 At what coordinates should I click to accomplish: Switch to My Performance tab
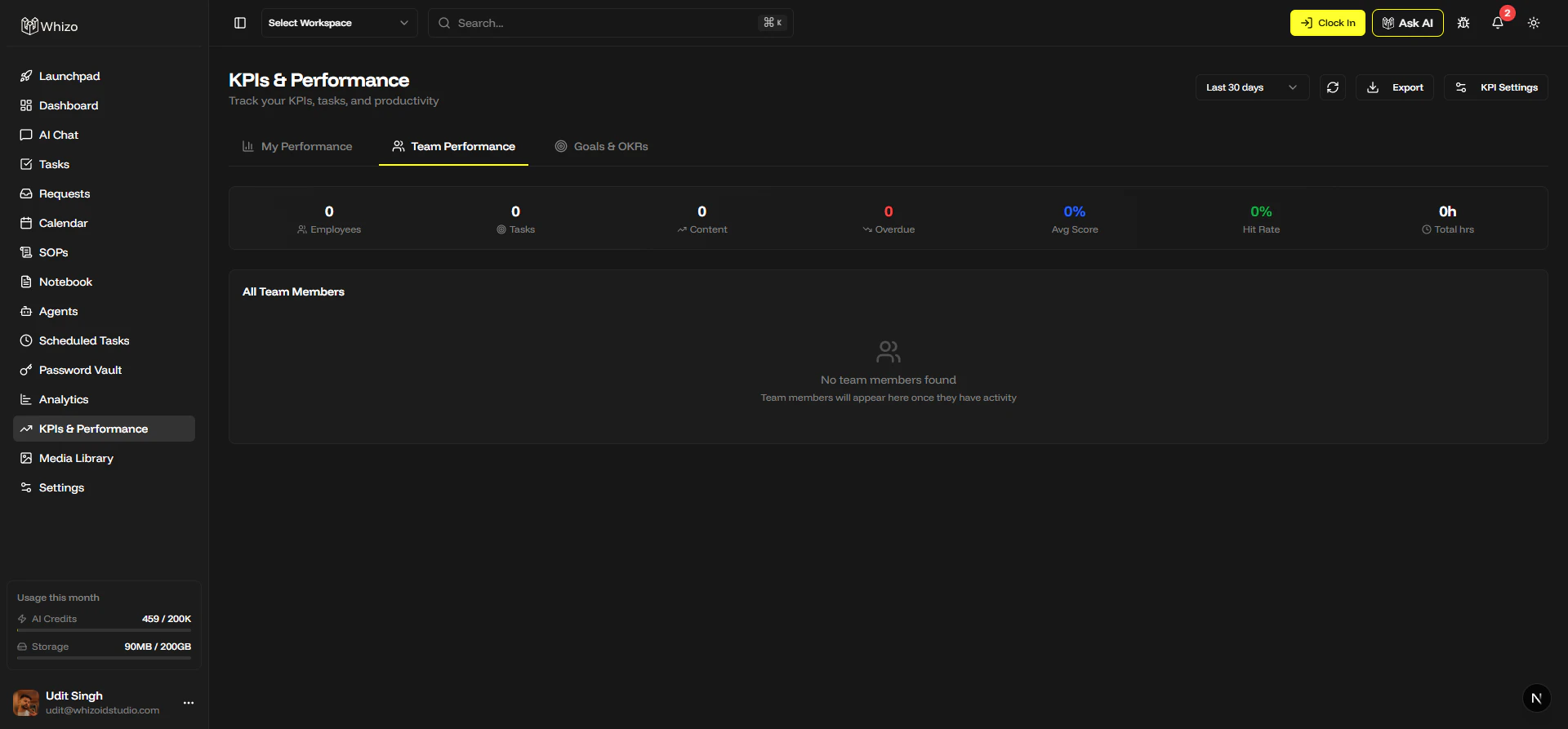pyautogui.click(x=297, y=146)
